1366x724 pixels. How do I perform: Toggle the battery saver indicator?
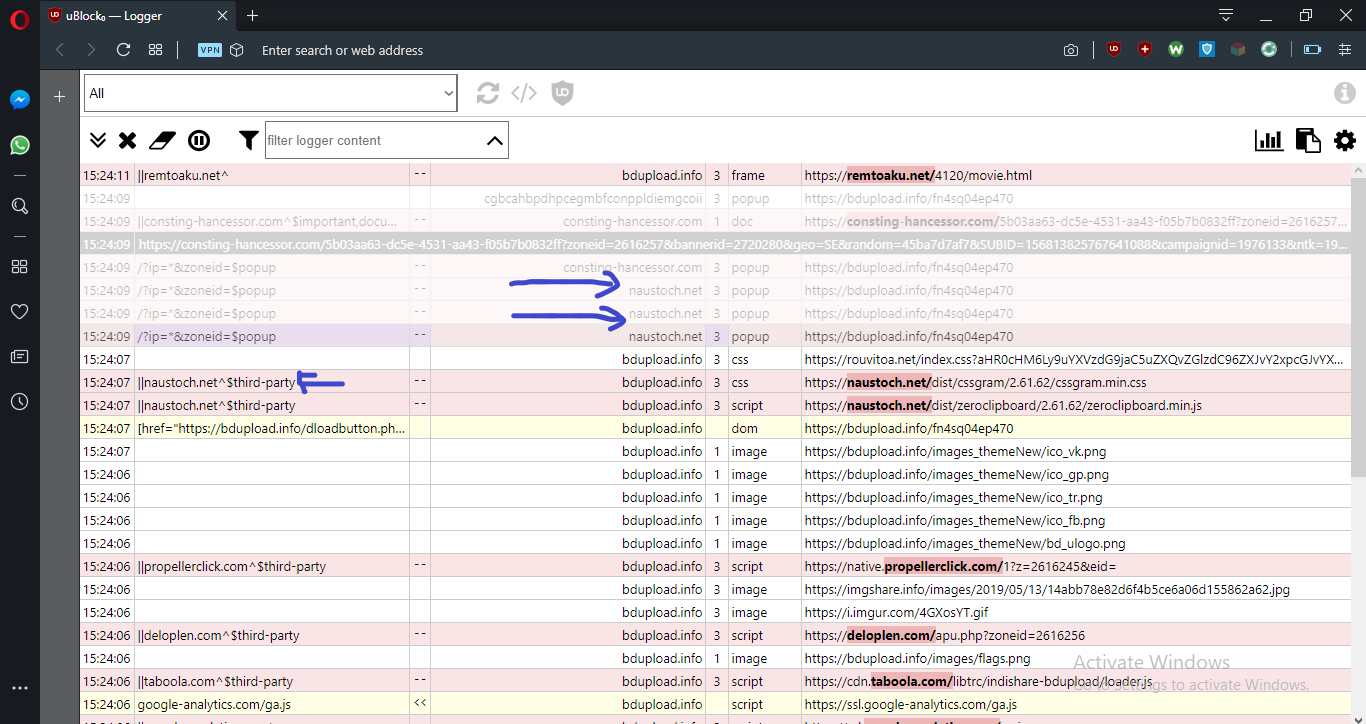click(1311, 48)
